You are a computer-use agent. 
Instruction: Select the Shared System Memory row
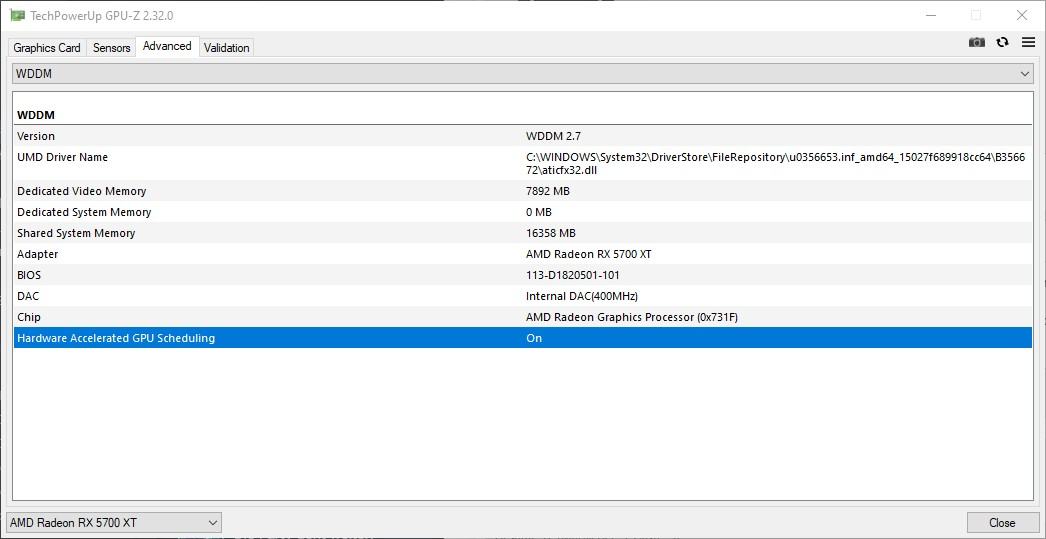tap(523, 233)
